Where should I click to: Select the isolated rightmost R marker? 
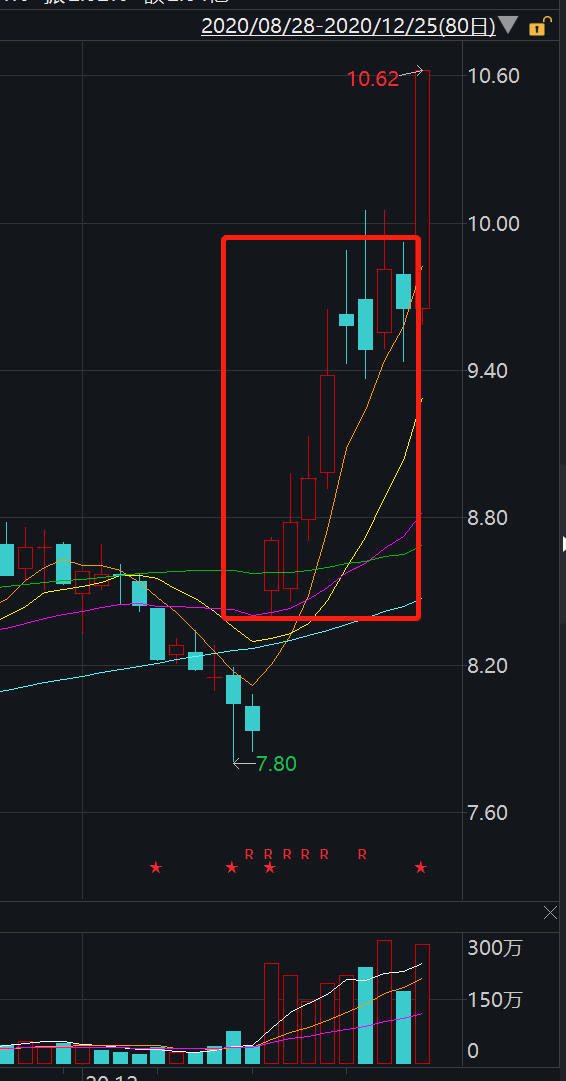click(x=362, y=854)
